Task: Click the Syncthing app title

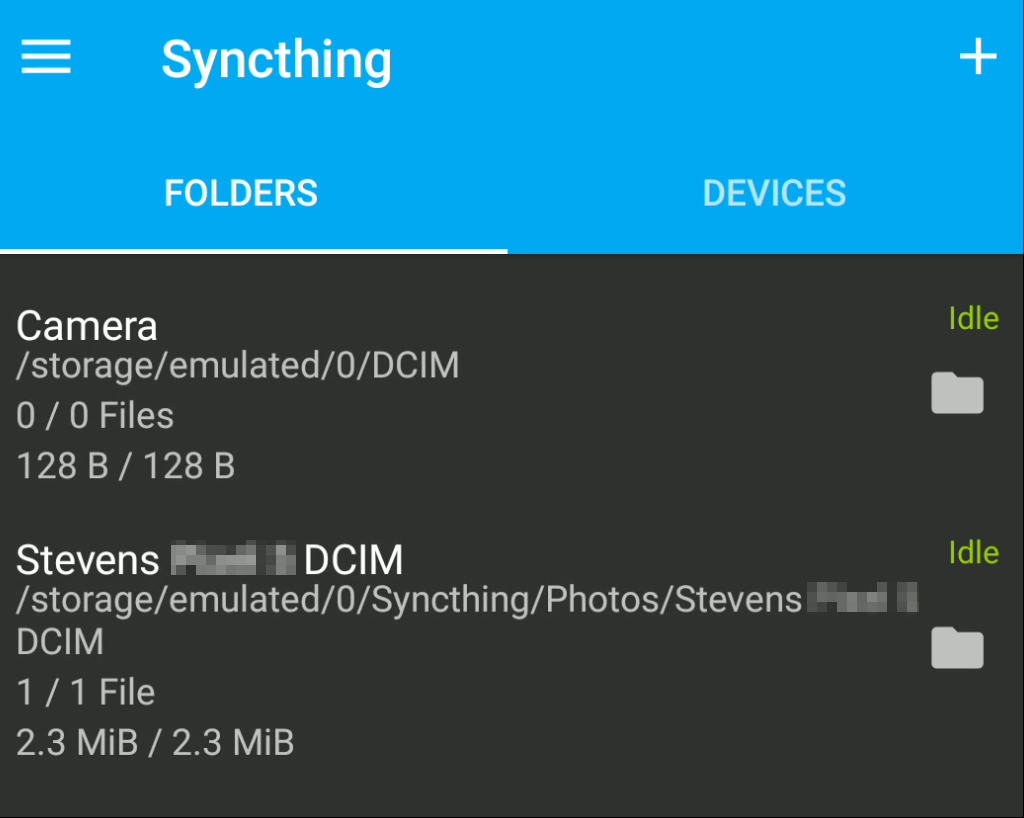Action: [x=276, y=60]
